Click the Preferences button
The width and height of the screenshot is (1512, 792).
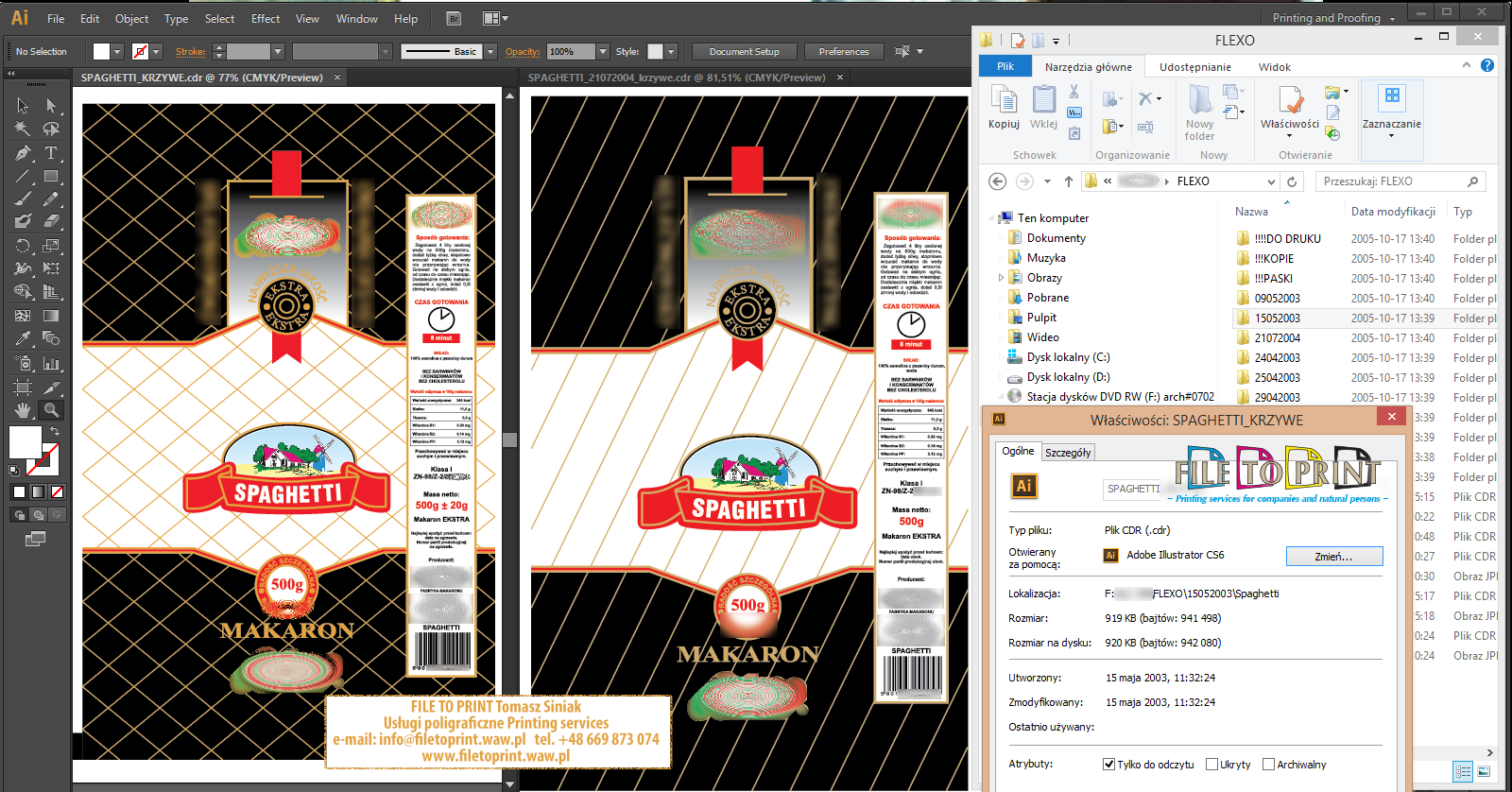(x=844, y=52)
